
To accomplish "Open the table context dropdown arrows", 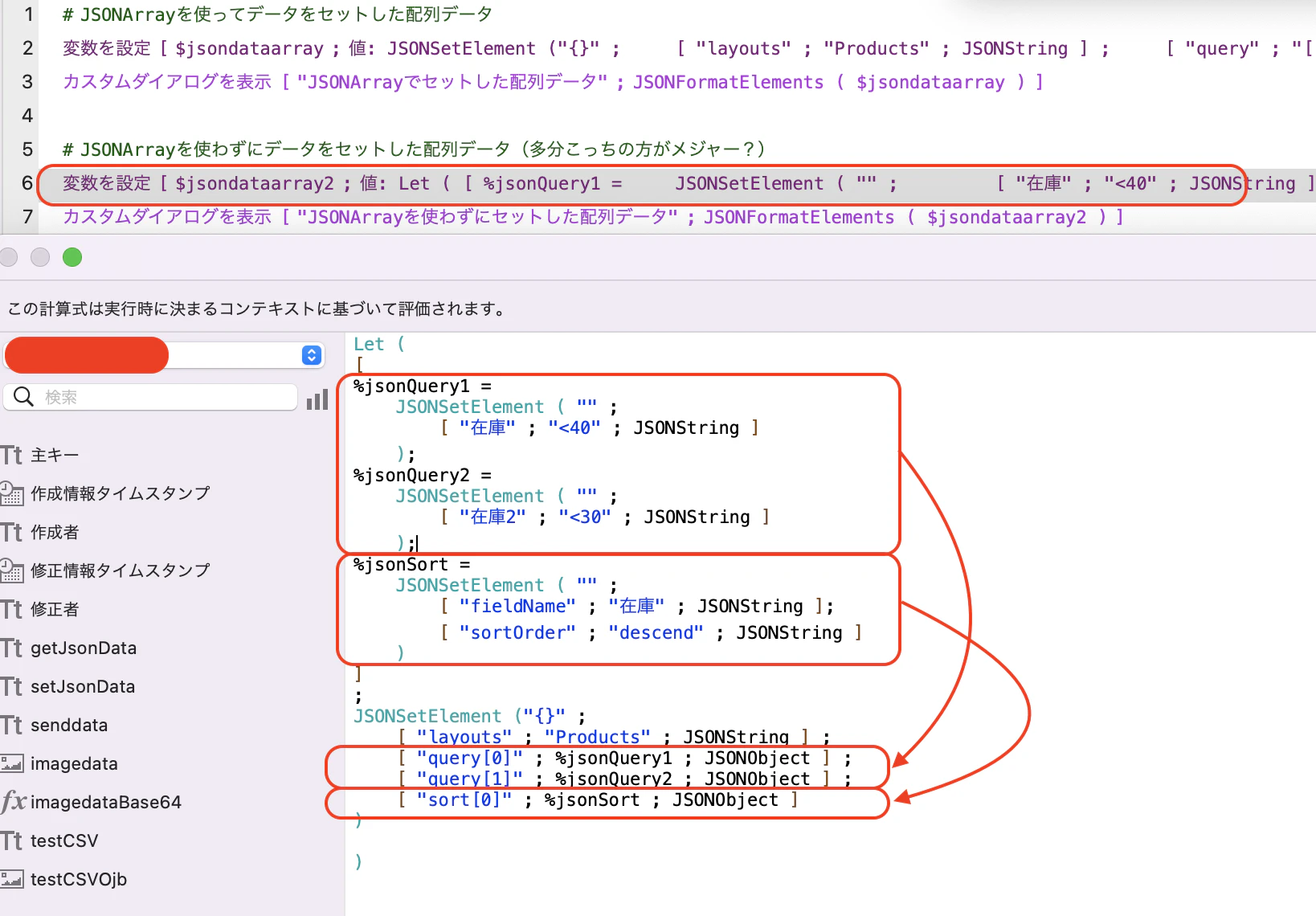I will pyautogui.click(x=312, y=355).
